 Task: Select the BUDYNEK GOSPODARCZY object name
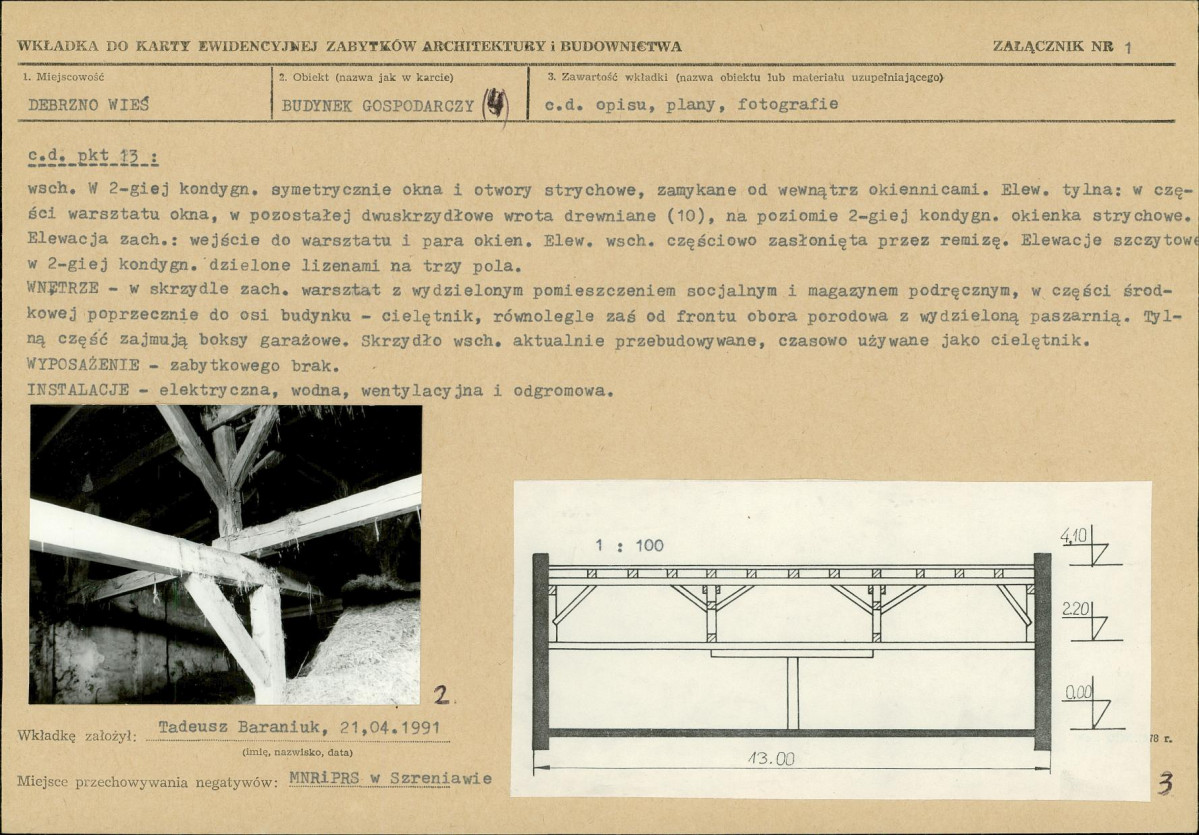[377, 104]
